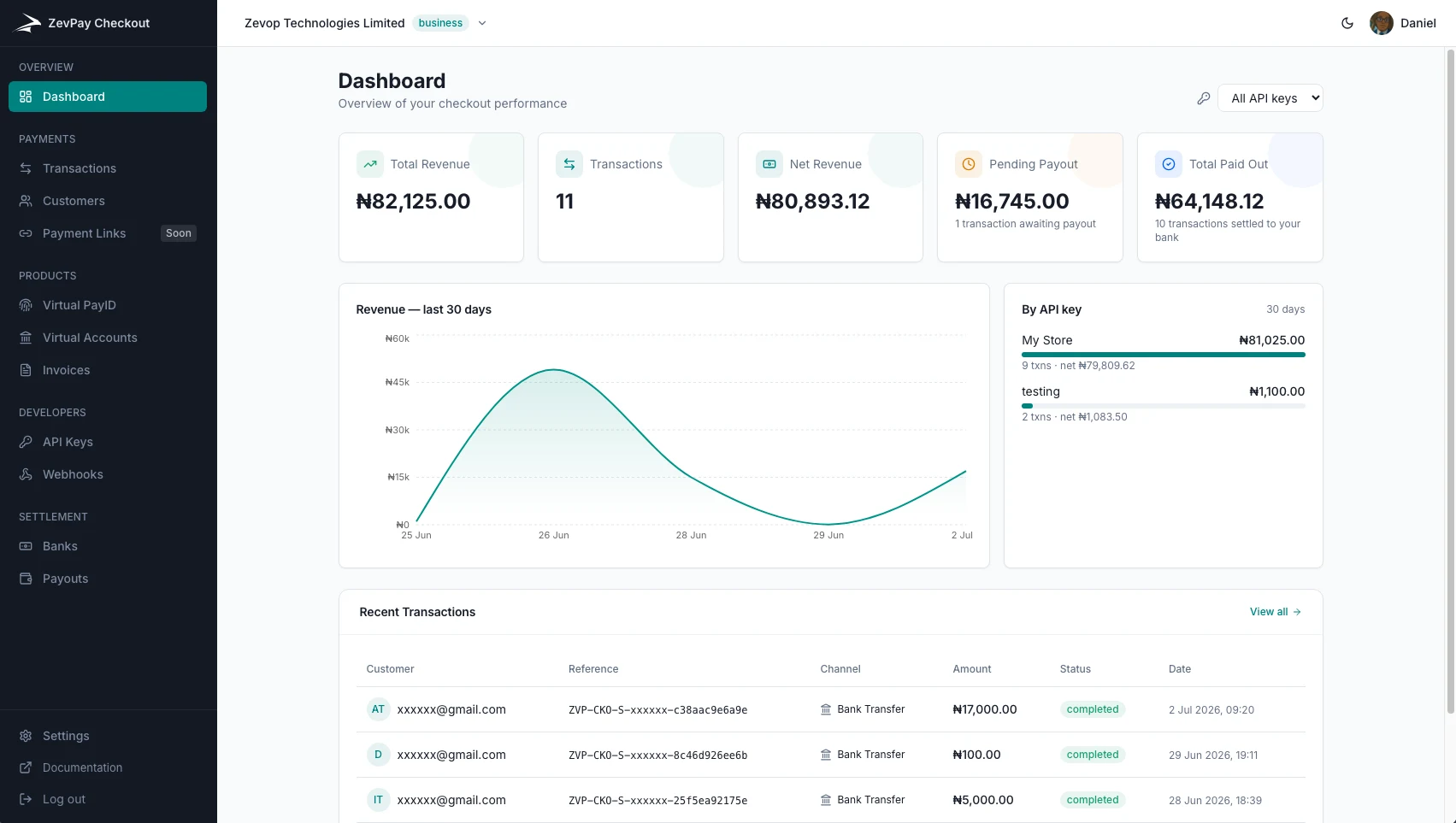Screen dimensions: 1456x823
Task: Click reference ZVP-CKO-S-xxxxxx-8c46d926ee6b
Action: point(658,755)
